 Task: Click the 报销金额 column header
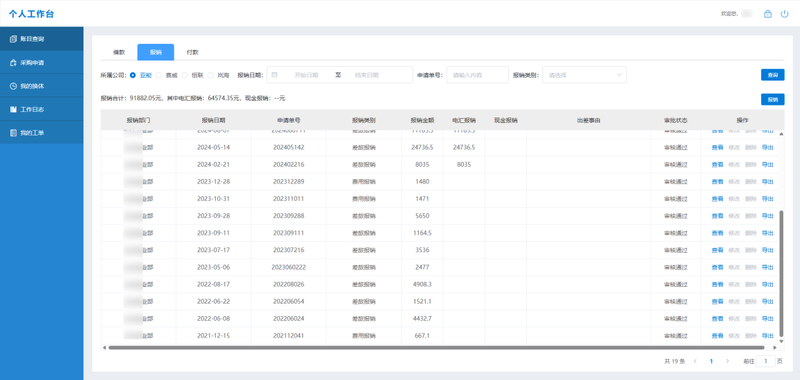point(422,121)
